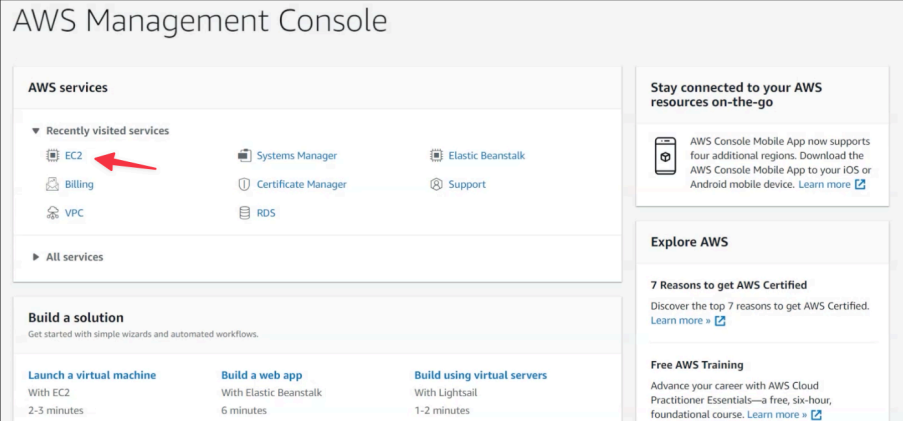Image resolution: width=903 pixels, height=421 pixels.
Task: Click the mobile phone app icon
Action: tap(666, 155)
